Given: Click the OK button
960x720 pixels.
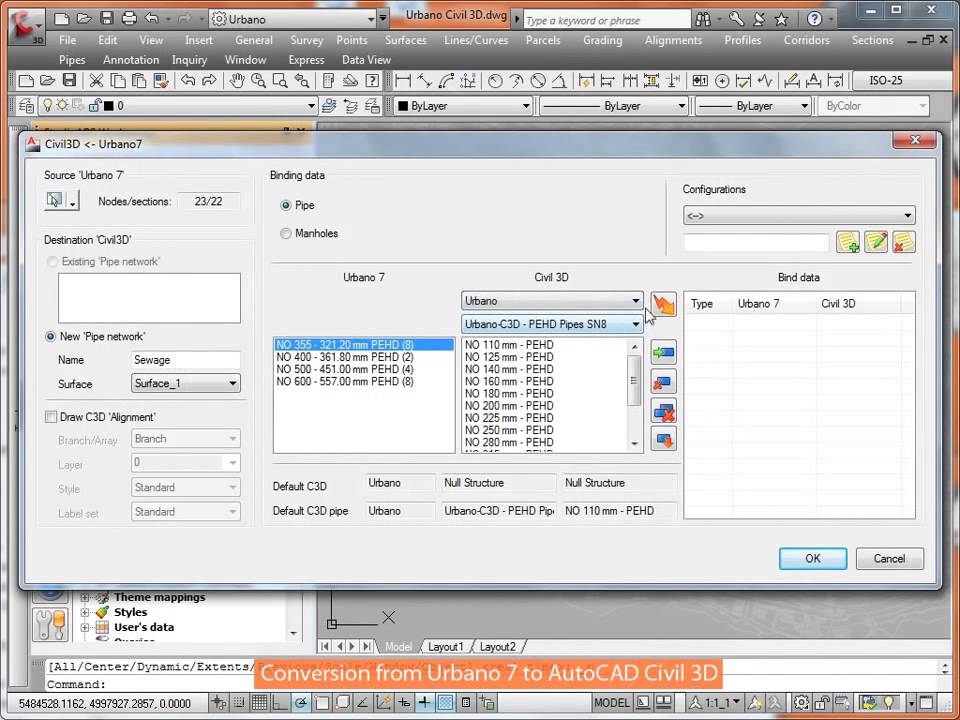Looking at the screenshot, I should [x=812, y=558].
